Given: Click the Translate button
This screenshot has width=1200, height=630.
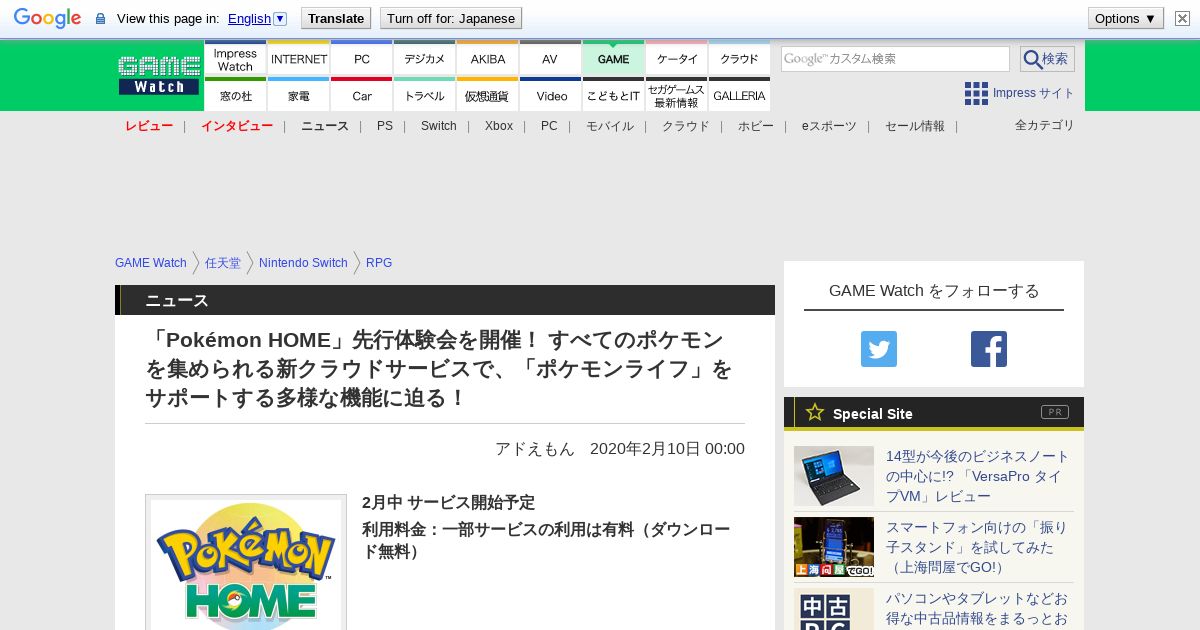Looking at the screenshot, I should coord(336,18).
